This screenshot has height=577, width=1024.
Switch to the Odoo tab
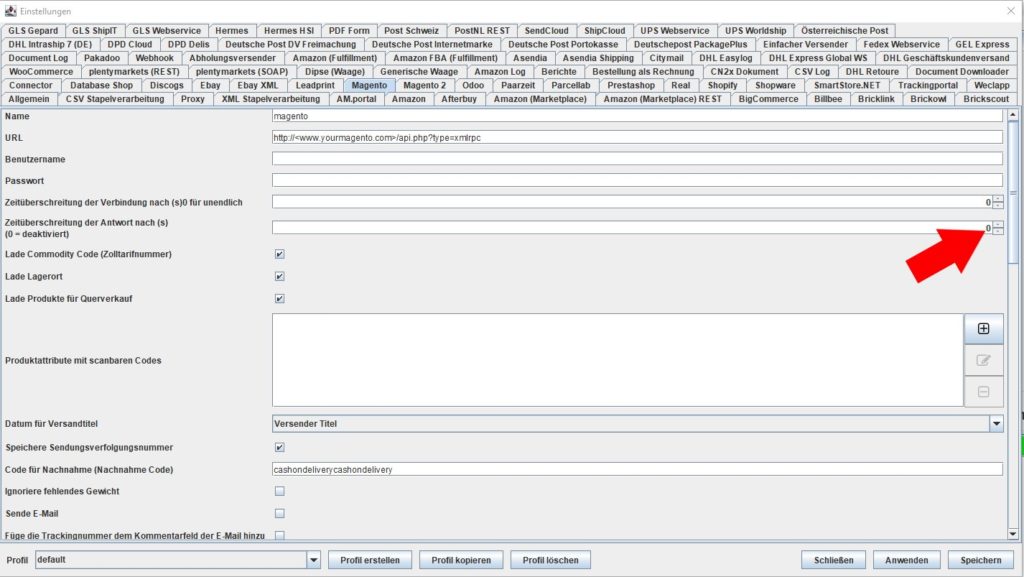pos(473,86)
